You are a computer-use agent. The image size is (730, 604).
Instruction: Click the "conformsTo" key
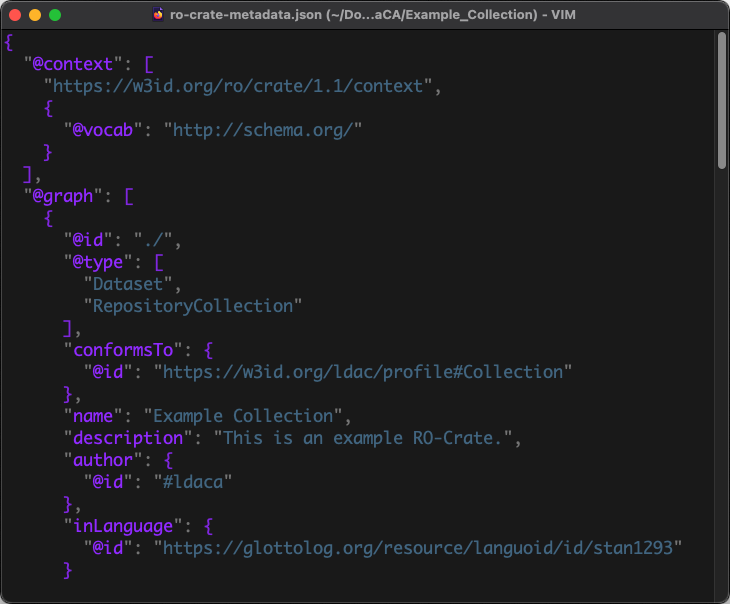(123, 350)
